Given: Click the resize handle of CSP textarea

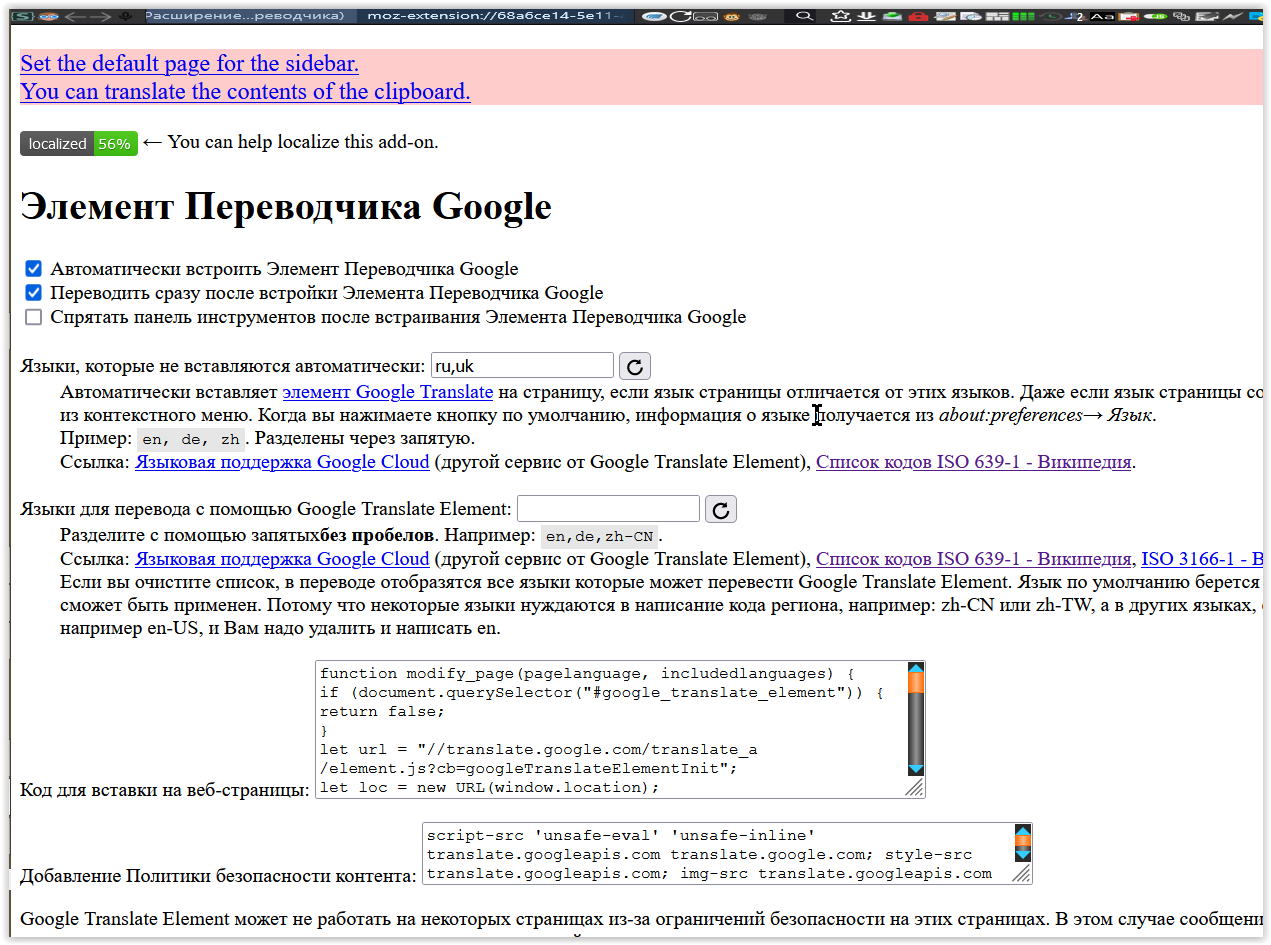Looking at the screenshot, I should [x=1022, y=874].
